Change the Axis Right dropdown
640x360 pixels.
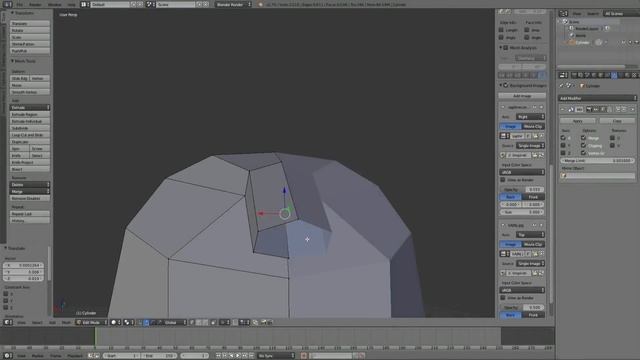(530, 117)
